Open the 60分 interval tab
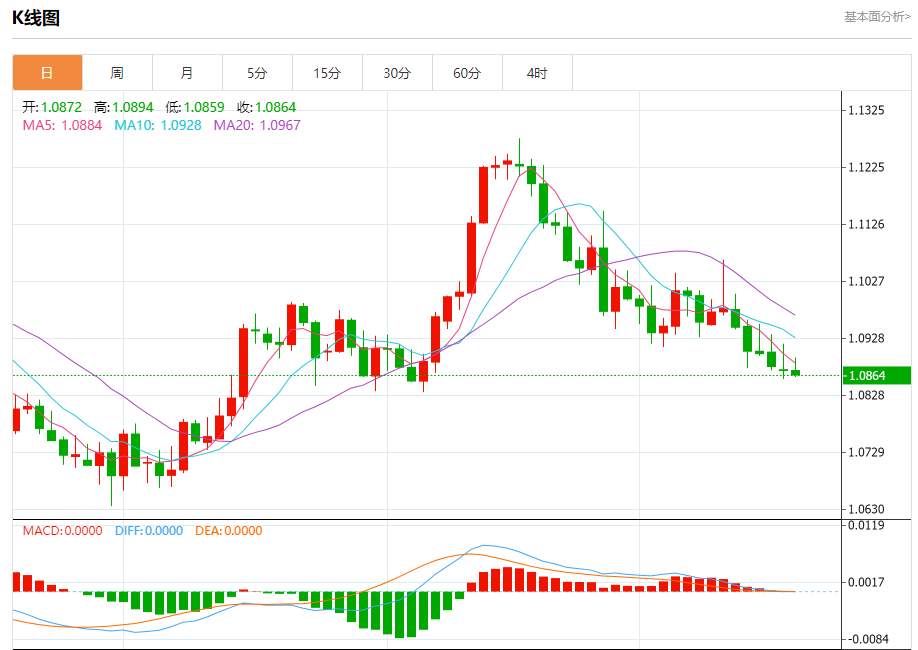Image resolution: width=918 pixels, height=650 pixels. pyautogui.click(x=467, y=73)
